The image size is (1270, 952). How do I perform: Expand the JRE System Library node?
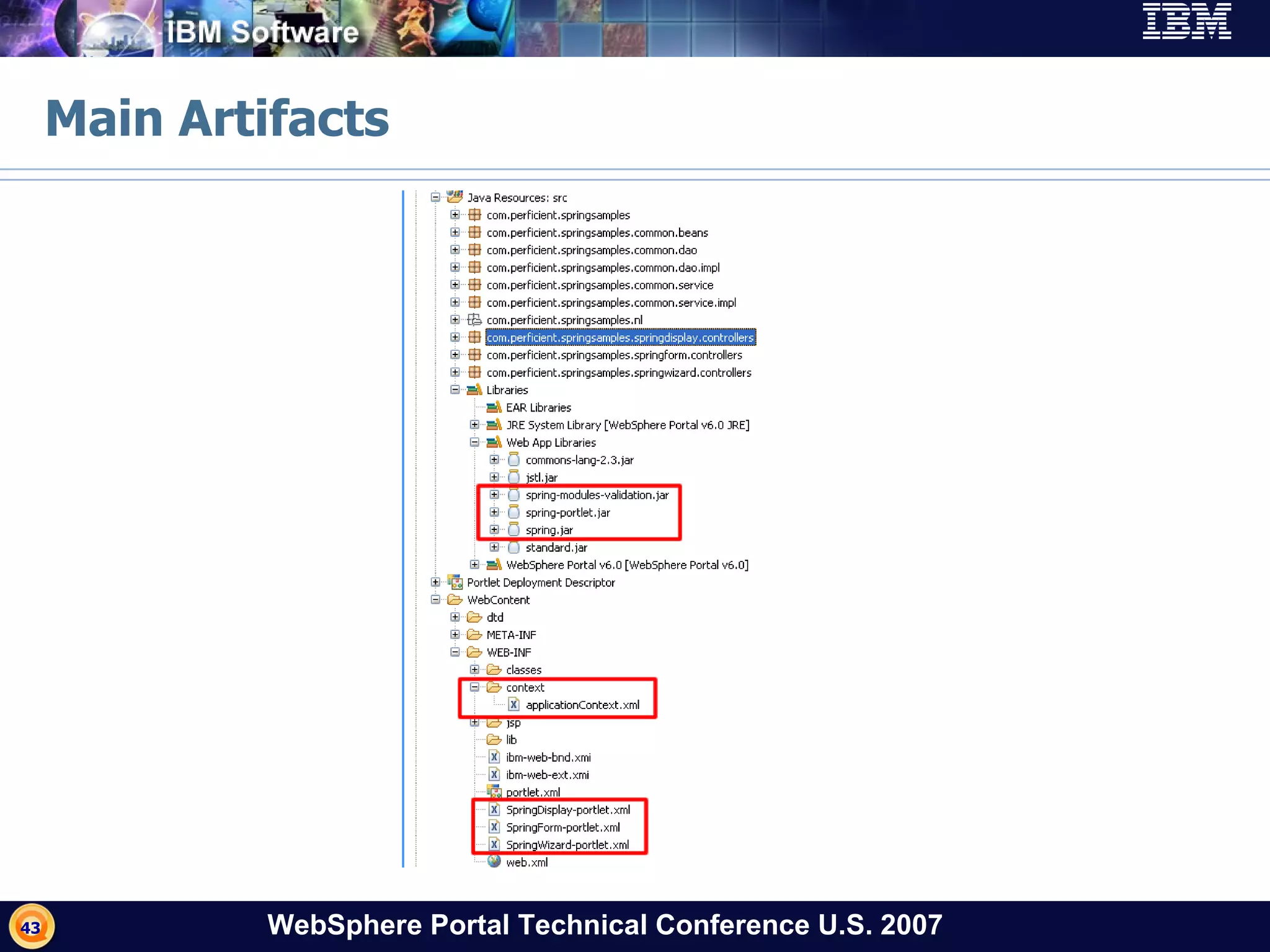coord(474,425)
